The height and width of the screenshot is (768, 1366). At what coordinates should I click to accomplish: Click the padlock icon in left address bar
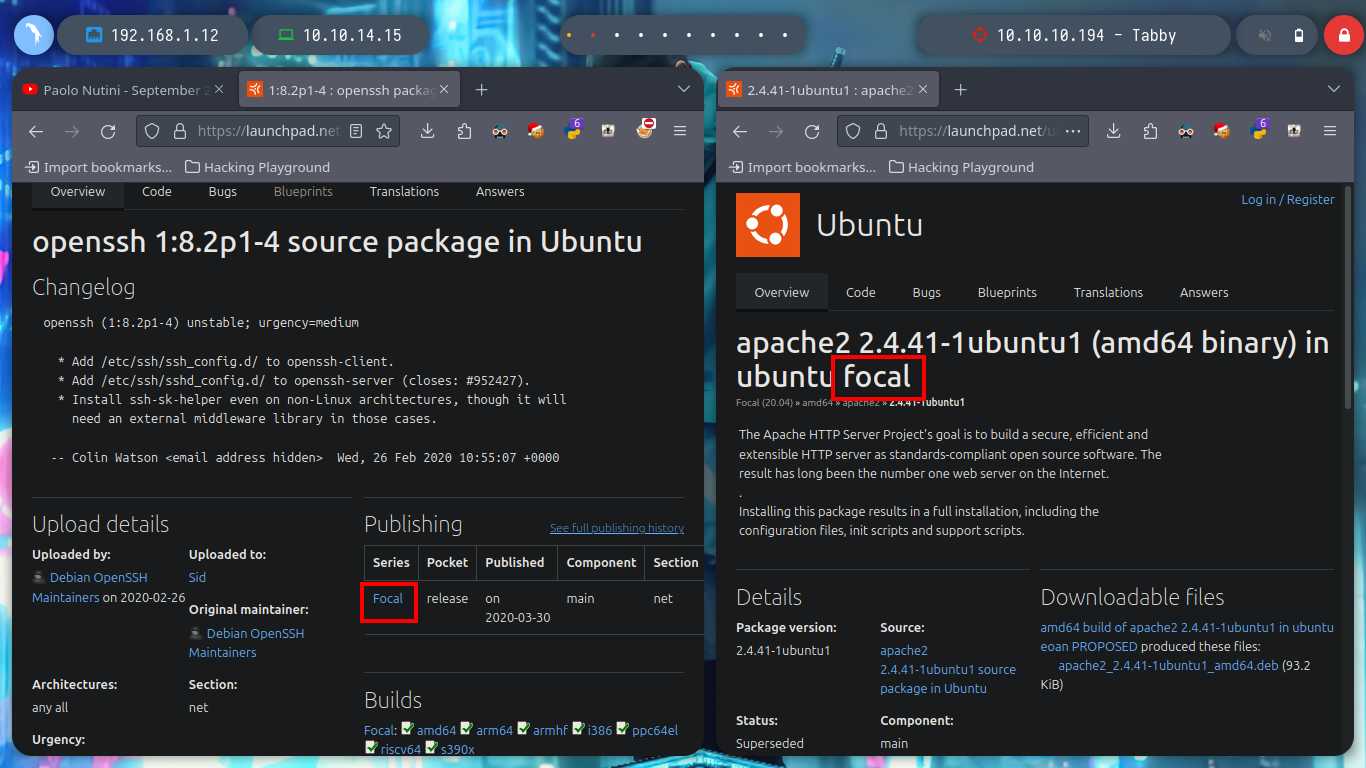[x=179, y=131]
